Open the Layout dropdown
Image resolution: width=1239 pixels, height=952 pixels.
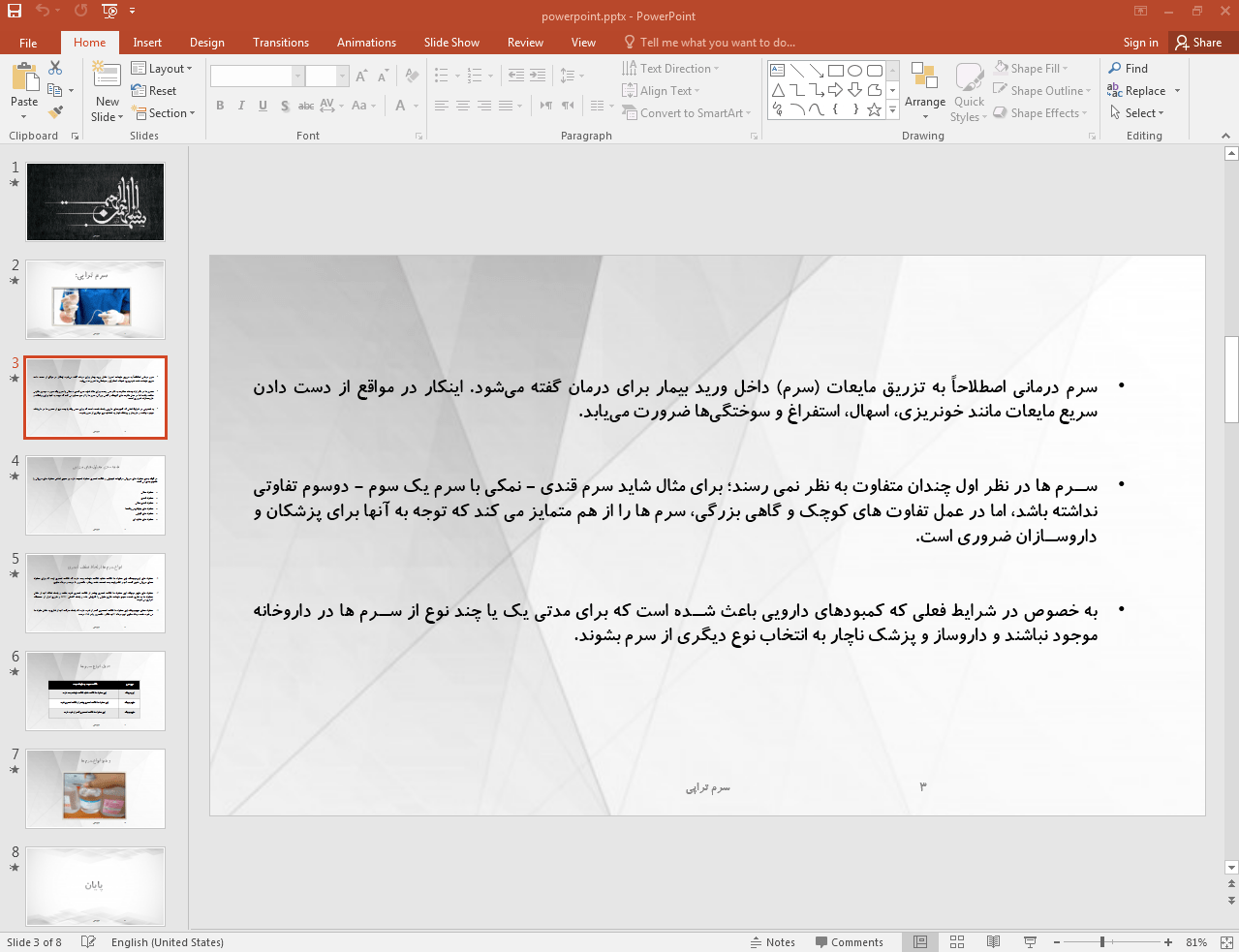pyautogui.click(x=162, y=69)
